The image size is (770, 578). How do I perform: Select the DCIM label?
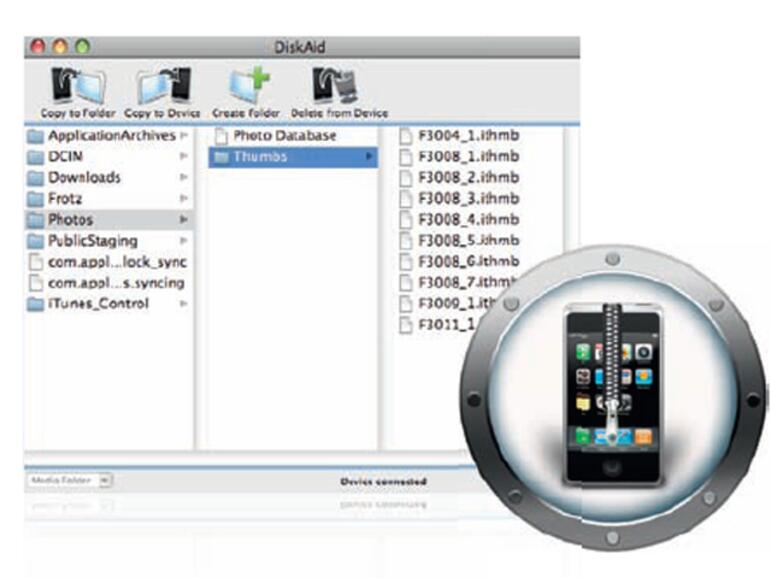tap(65, 157)
